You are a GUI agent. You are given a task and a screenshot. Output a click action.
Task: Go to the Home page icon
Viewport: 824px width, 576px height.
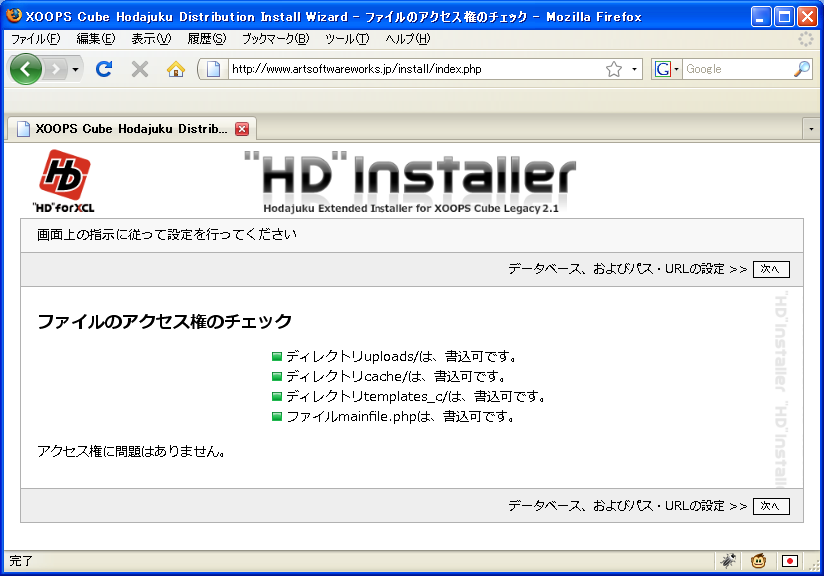pyautogui.click(x=176, y=69)
